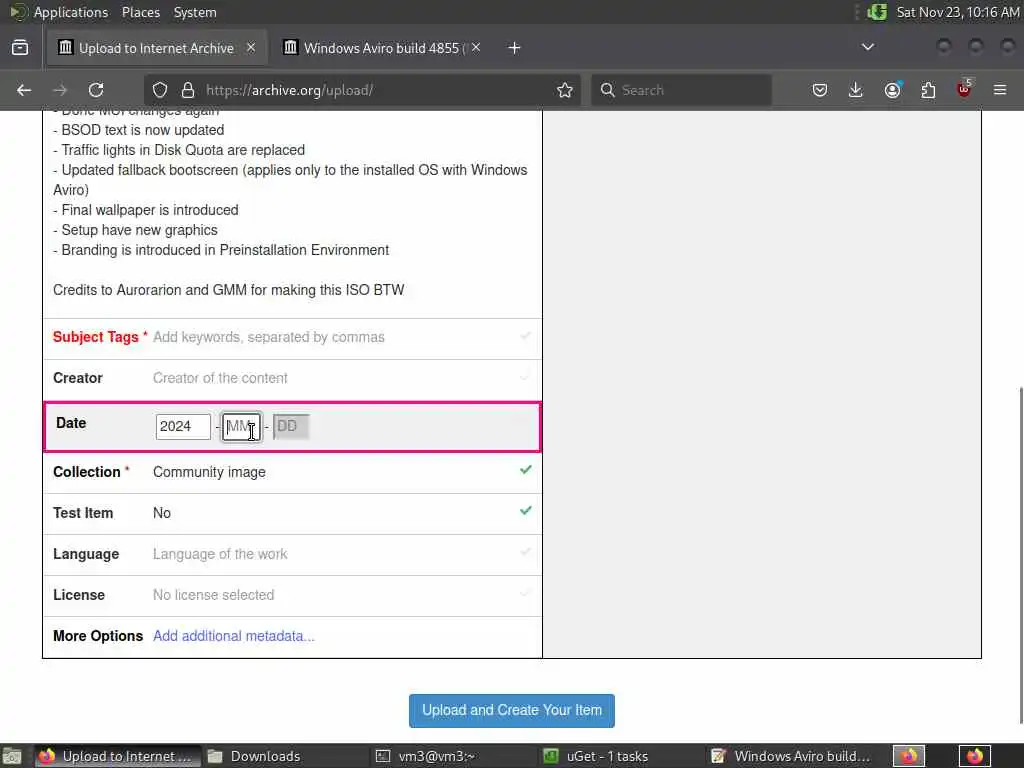Open a new tab with plus button
Image resolution: width=1024 pixels, height=768 pixels.
[x=515, y=48]
